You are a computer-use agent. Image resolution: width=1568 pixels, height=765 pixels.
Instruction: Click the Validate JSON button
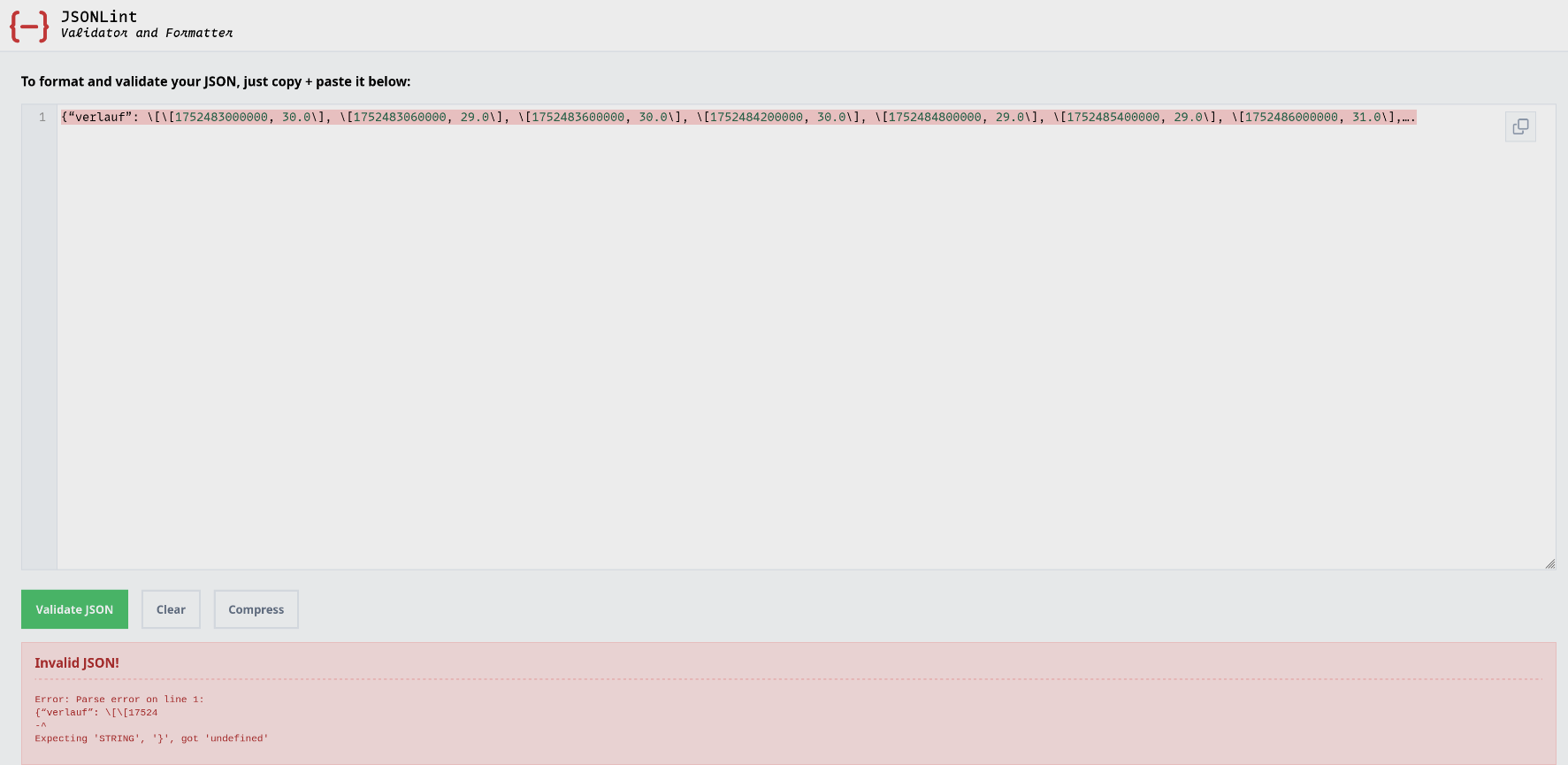point(74,609)
